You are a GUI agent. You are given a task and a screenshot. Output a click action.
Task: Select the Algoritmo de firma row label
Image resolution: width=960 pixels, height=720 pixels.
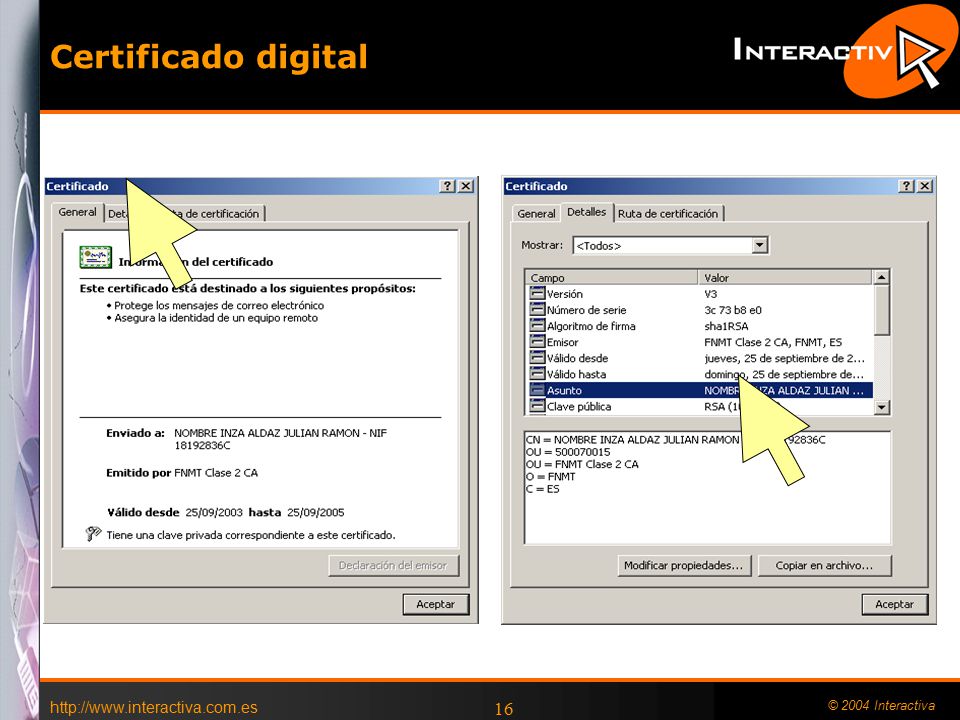[x=591, y=326]
